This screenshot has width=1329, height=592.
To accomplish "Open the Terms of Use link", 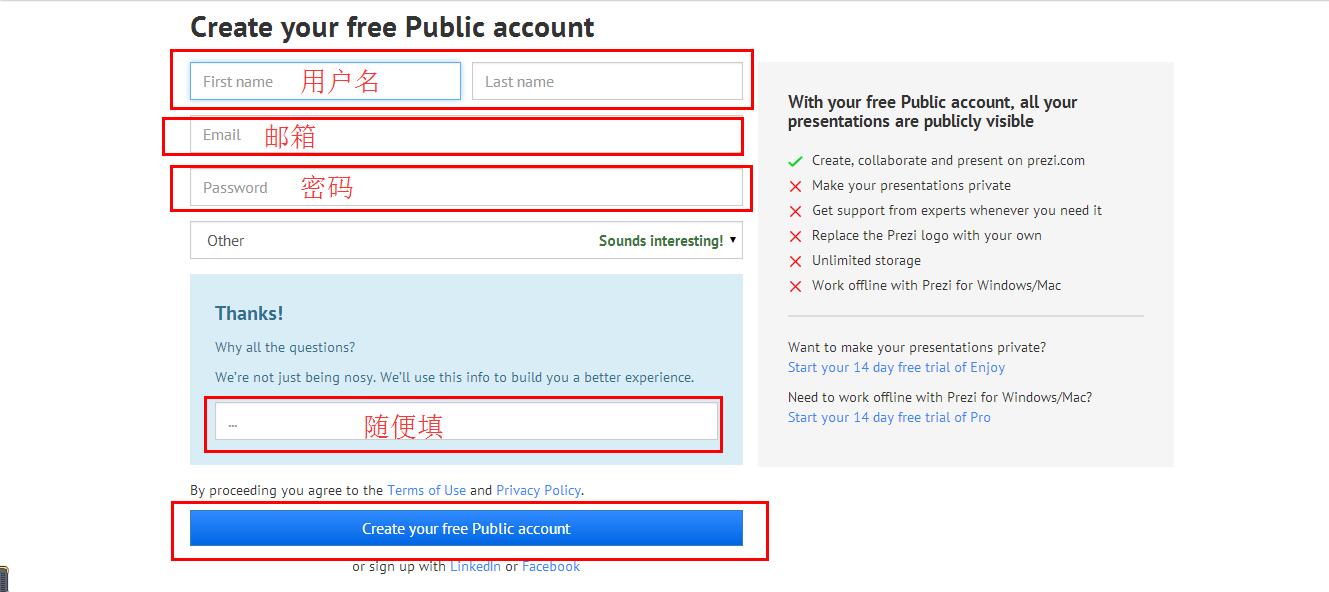I will point(426,490).
